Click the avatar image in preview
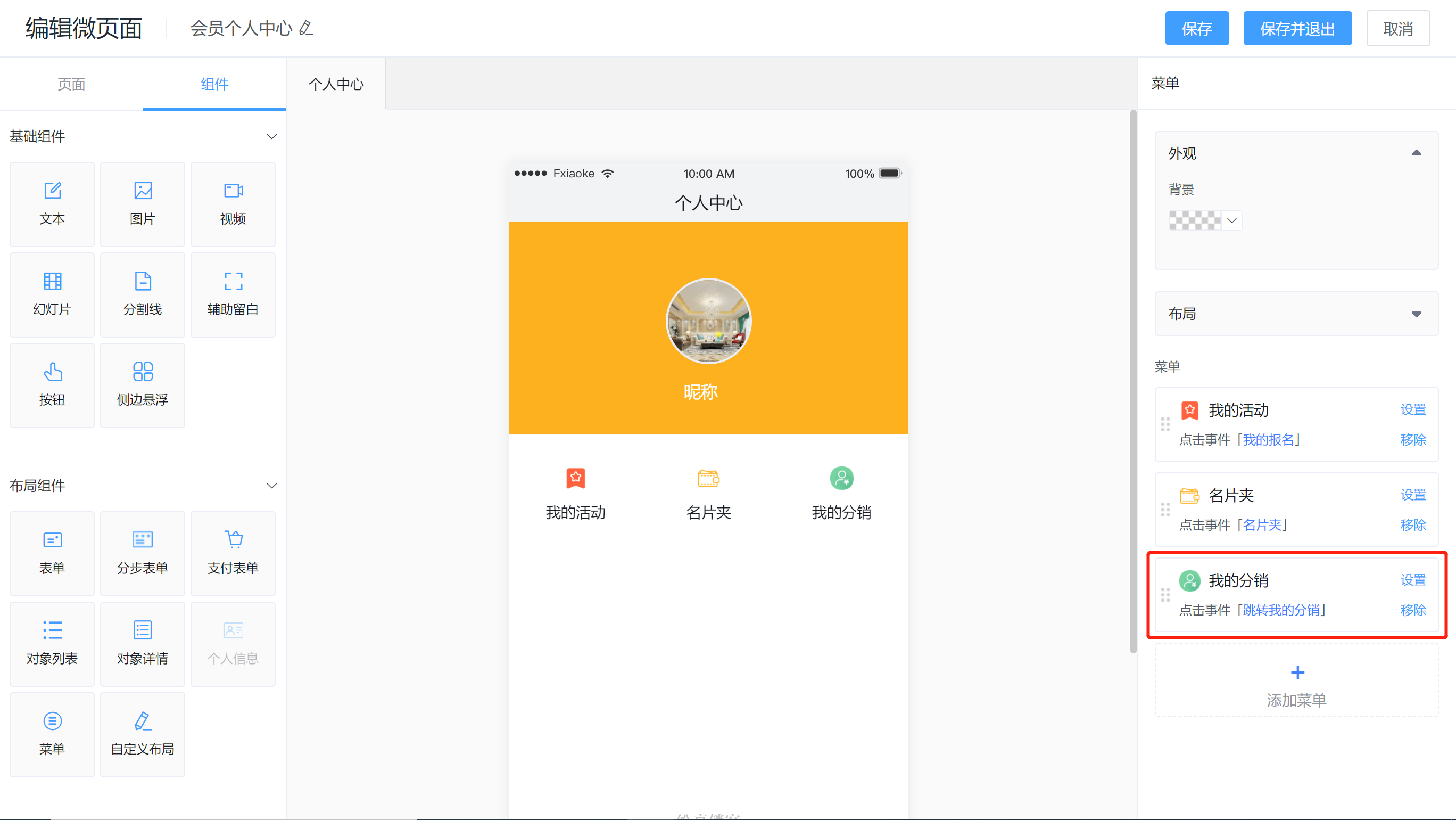This screenshot has width=1456, height=820. [708, 321]
